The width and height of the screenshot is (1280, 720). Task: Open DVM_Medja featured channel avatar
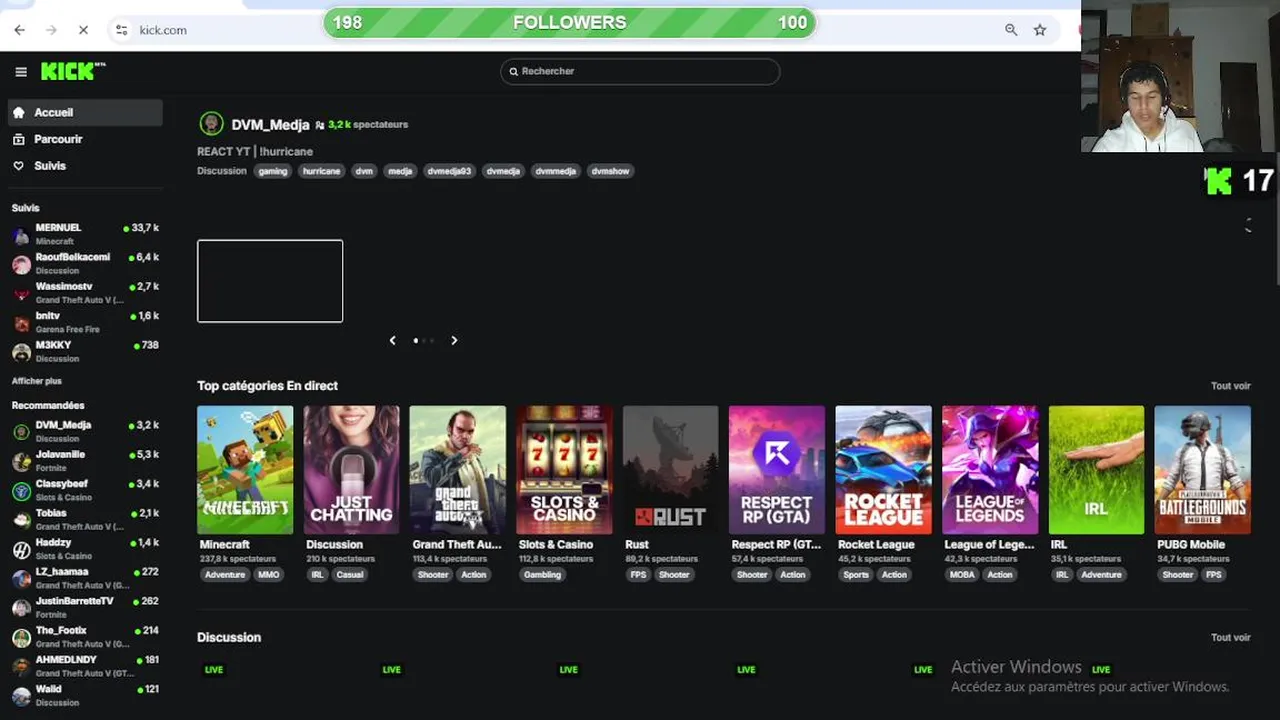tap(211, 124)
